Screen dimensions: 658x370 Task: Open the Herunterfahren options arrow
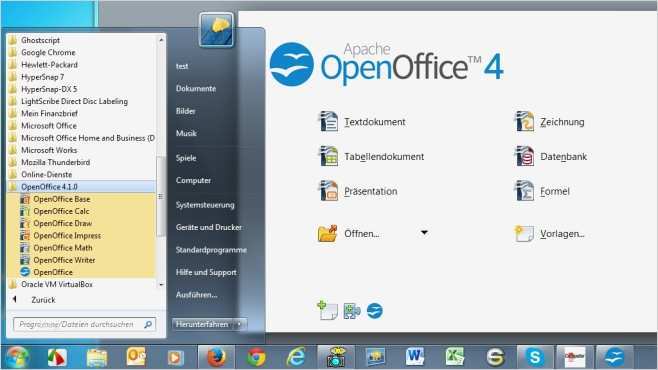[x=240, y=324]
